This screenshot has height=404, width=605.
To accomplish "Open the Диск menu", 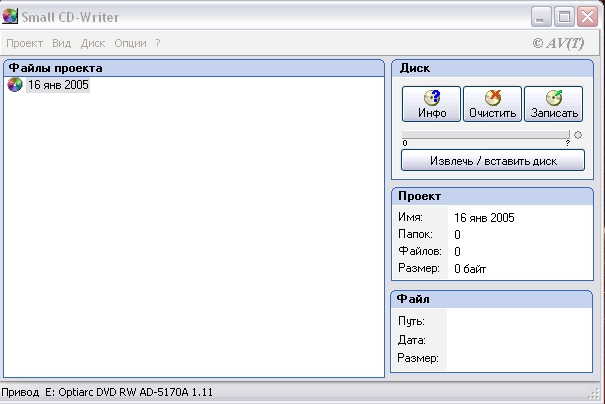I will (x=93, y=43).
